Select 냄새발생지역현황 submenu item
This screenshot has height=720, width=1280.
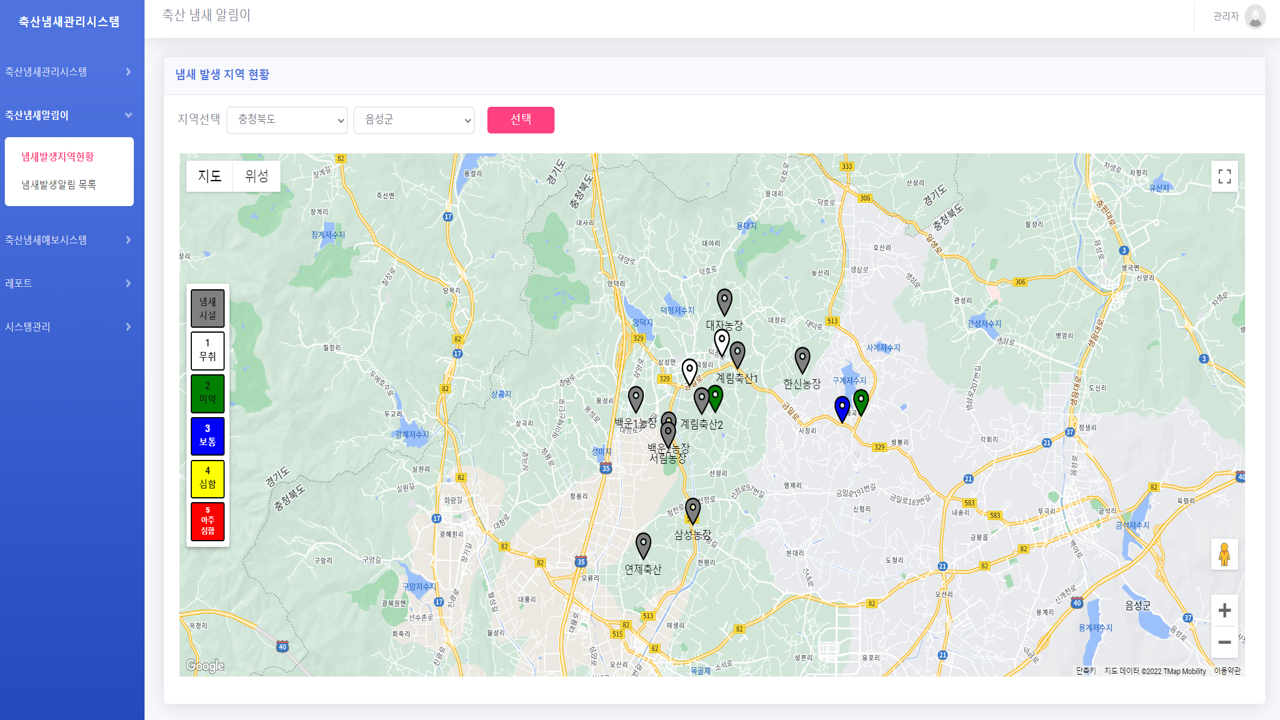[x=58, y=157]
